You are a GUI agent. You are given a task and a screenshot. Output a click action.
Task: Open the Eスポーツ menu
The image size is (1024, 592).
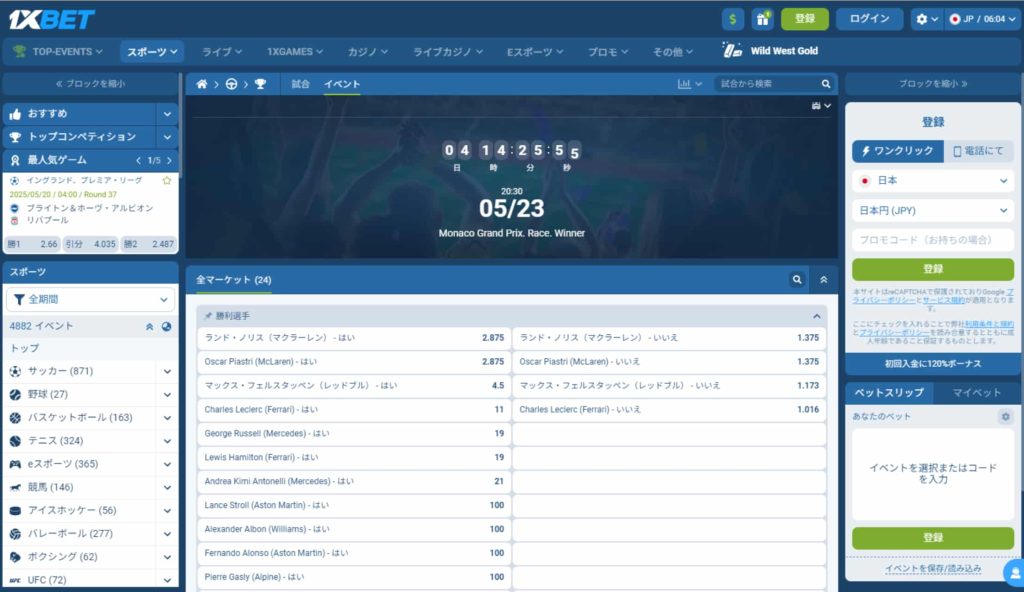pyautogui.click(x=534, y=52)
